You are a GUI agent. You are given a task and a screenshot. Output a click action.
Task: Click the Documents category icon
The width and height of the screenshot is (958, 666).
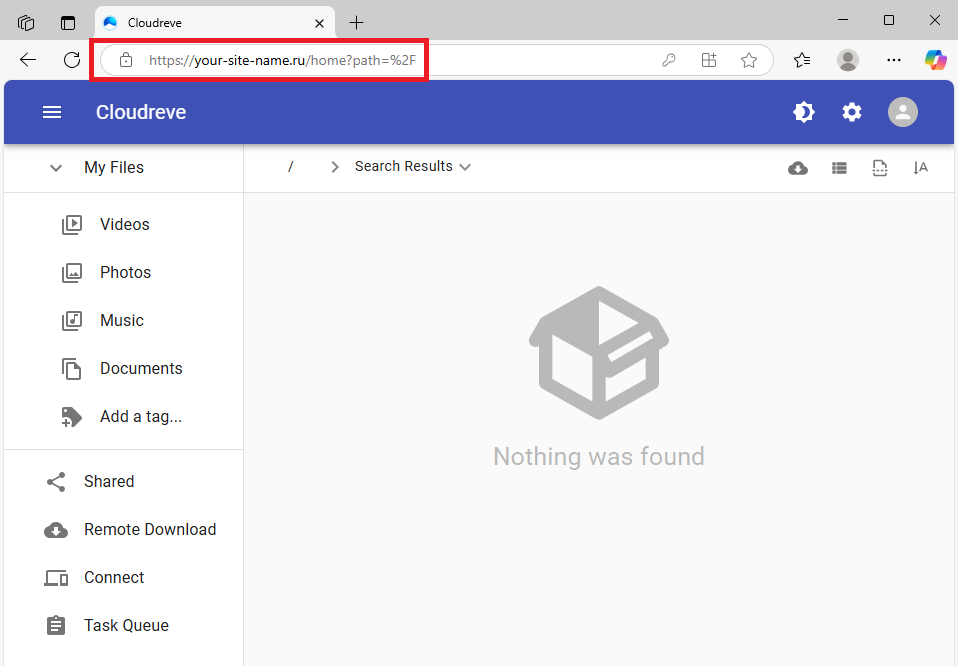tap(71, 369)
